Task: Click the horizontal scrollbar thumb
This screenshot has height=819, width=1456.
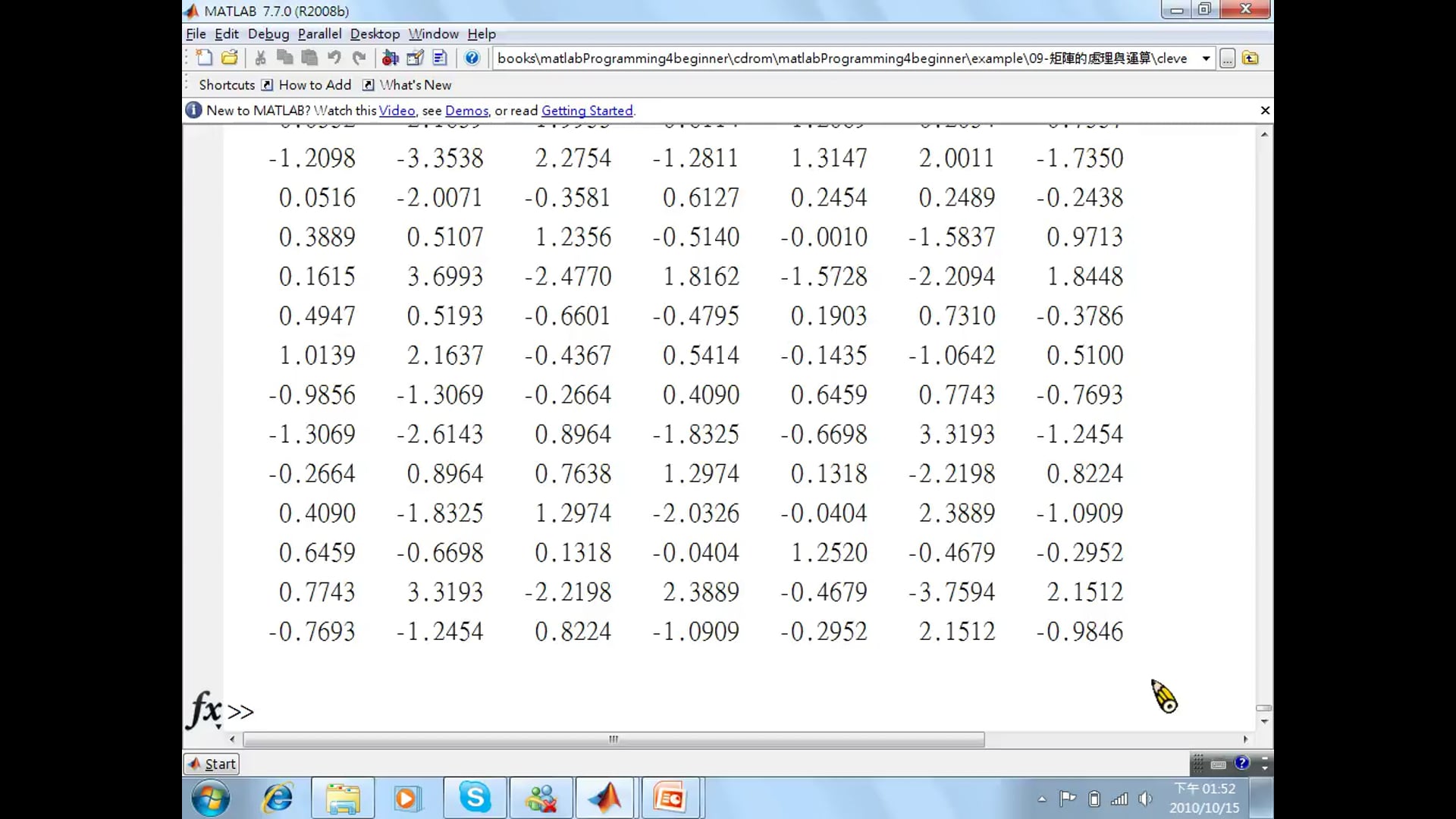Action: pos(613,739)
